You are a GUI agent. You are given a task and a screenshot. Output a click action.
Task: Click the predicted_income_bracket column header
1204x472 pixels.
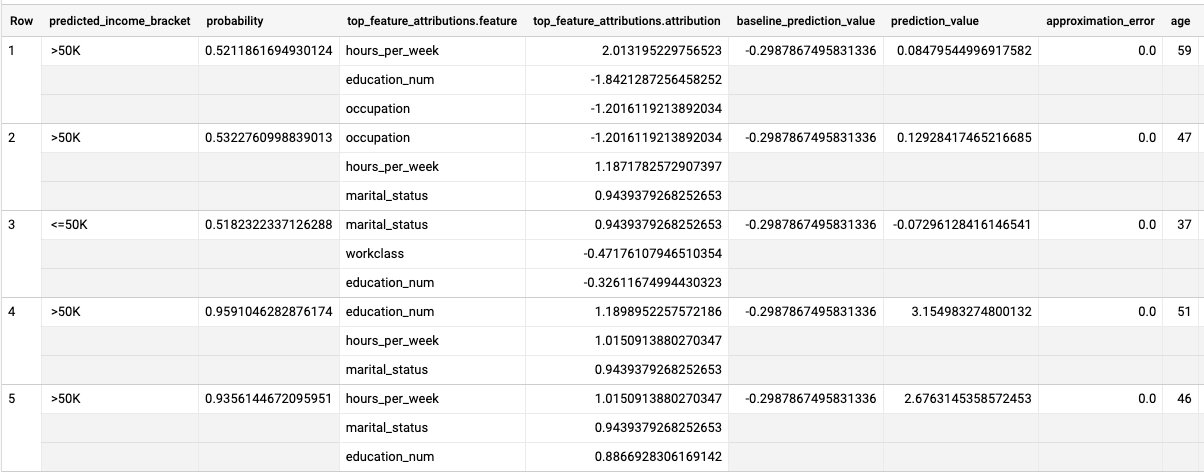(119, 21)
